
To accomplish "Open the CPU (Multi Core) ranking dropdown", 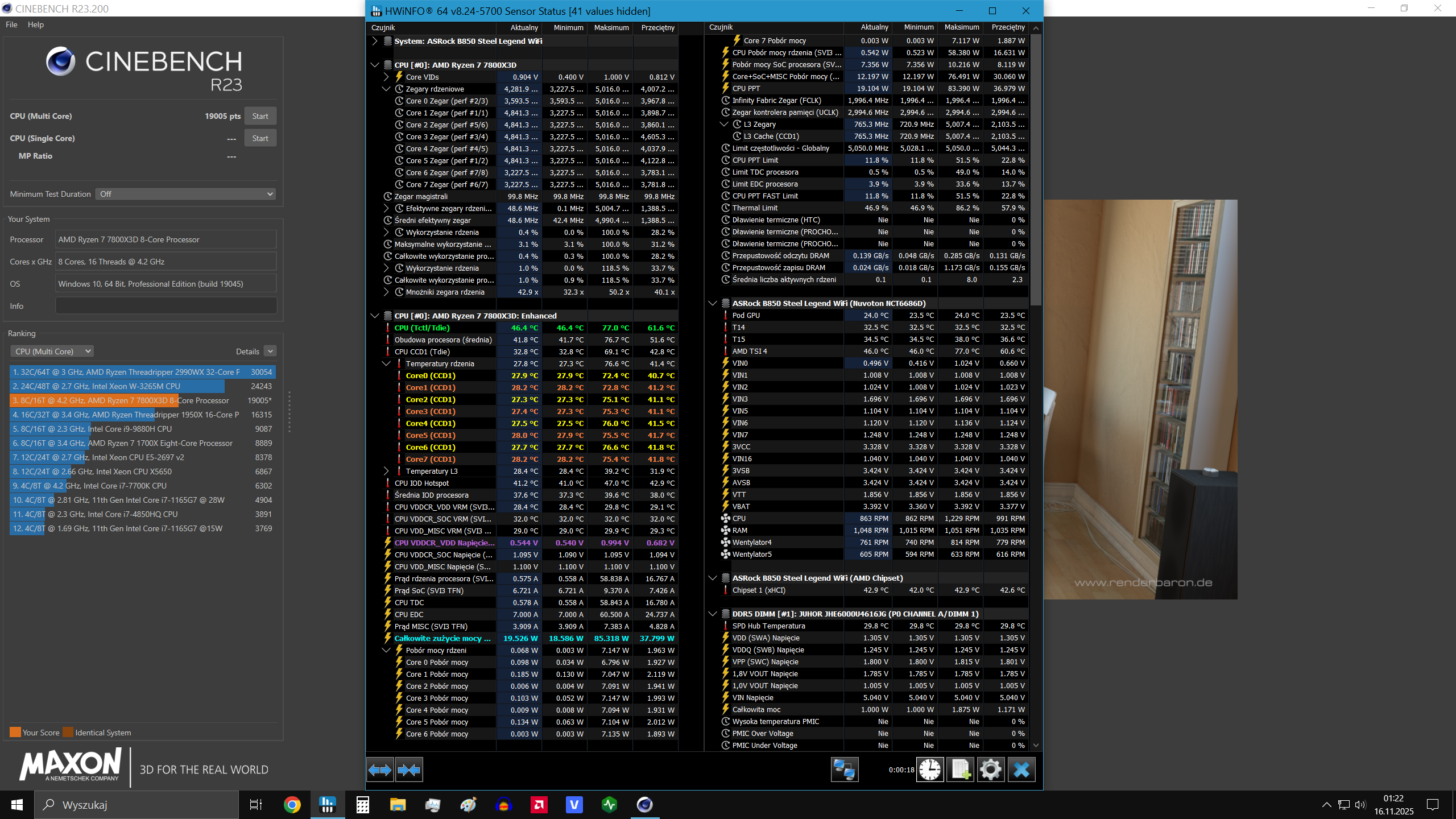I will point(52,351).
